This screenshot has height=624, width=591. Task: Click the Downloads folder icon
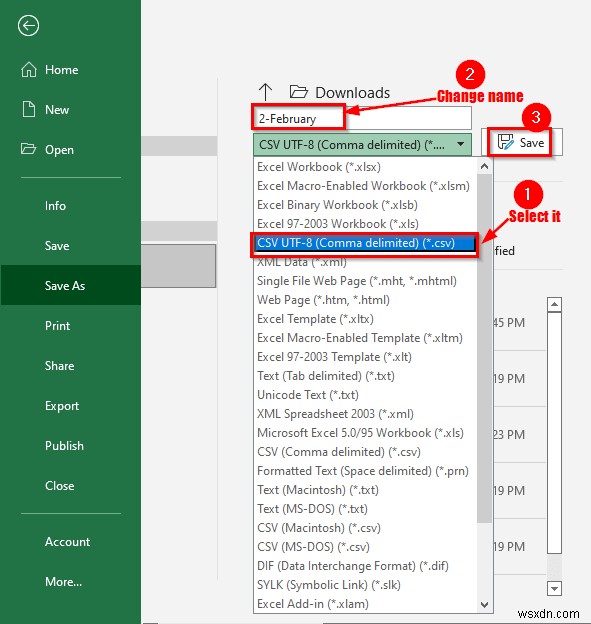pos(298,92)
